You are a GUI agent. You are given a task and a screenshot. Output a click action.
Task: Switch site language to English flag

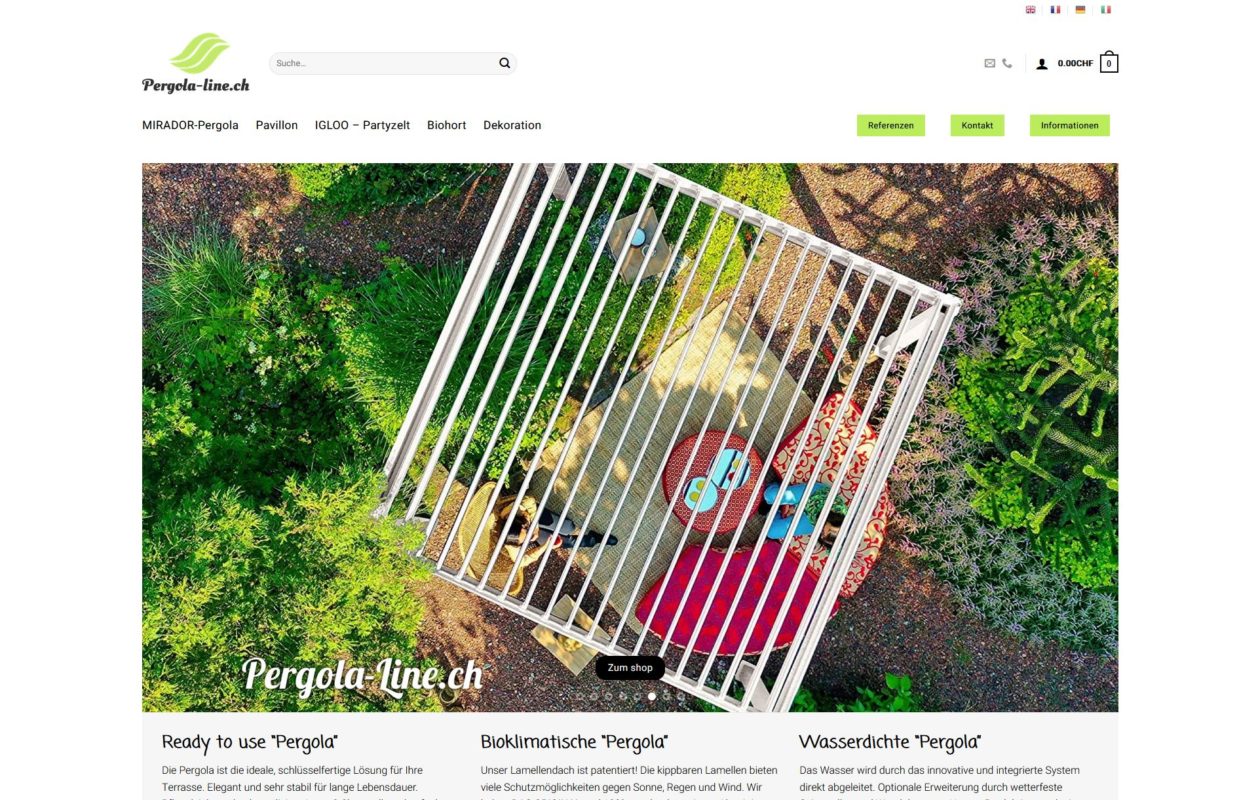(1031, 10)
